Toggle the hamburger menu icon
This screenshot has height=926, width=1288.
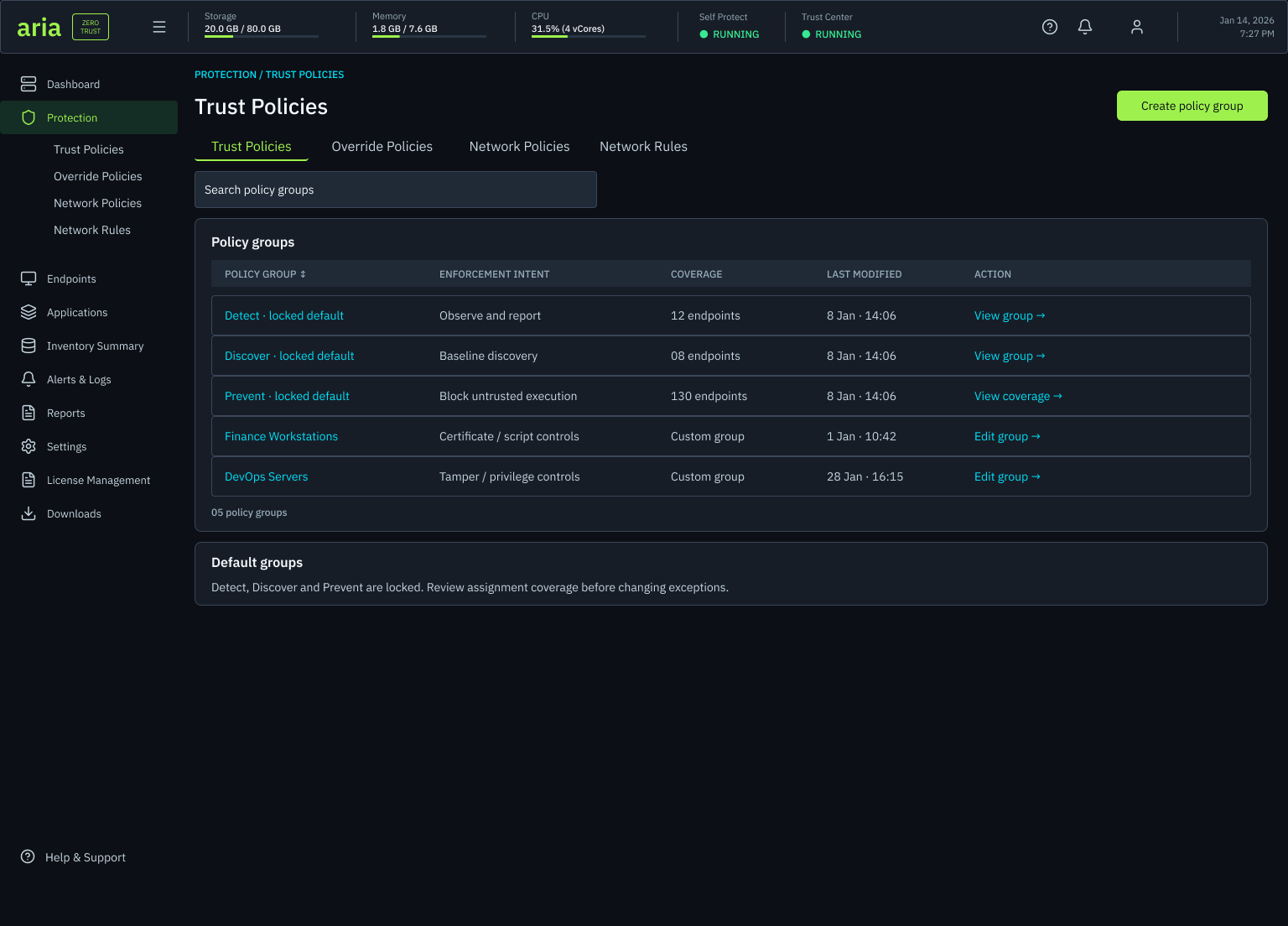pos(159,27)
